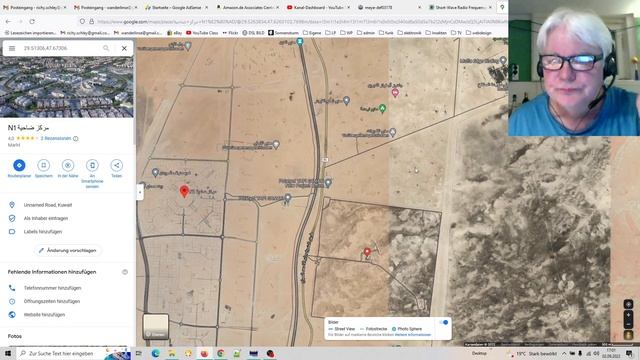Image resolution: width=640 pixels, height=360 pixels.
Task: Click the Speichern save icon
Action: click(x=43, y=165)
